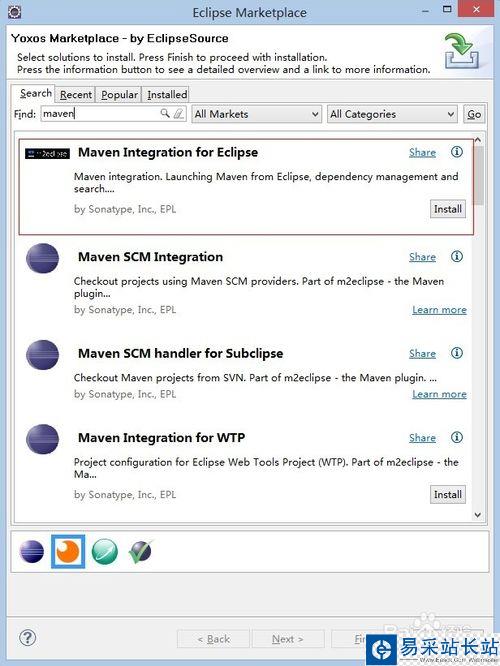Click the title Maven SCM handler for Subclipse

pyautogui.click(x=181, y=353)
